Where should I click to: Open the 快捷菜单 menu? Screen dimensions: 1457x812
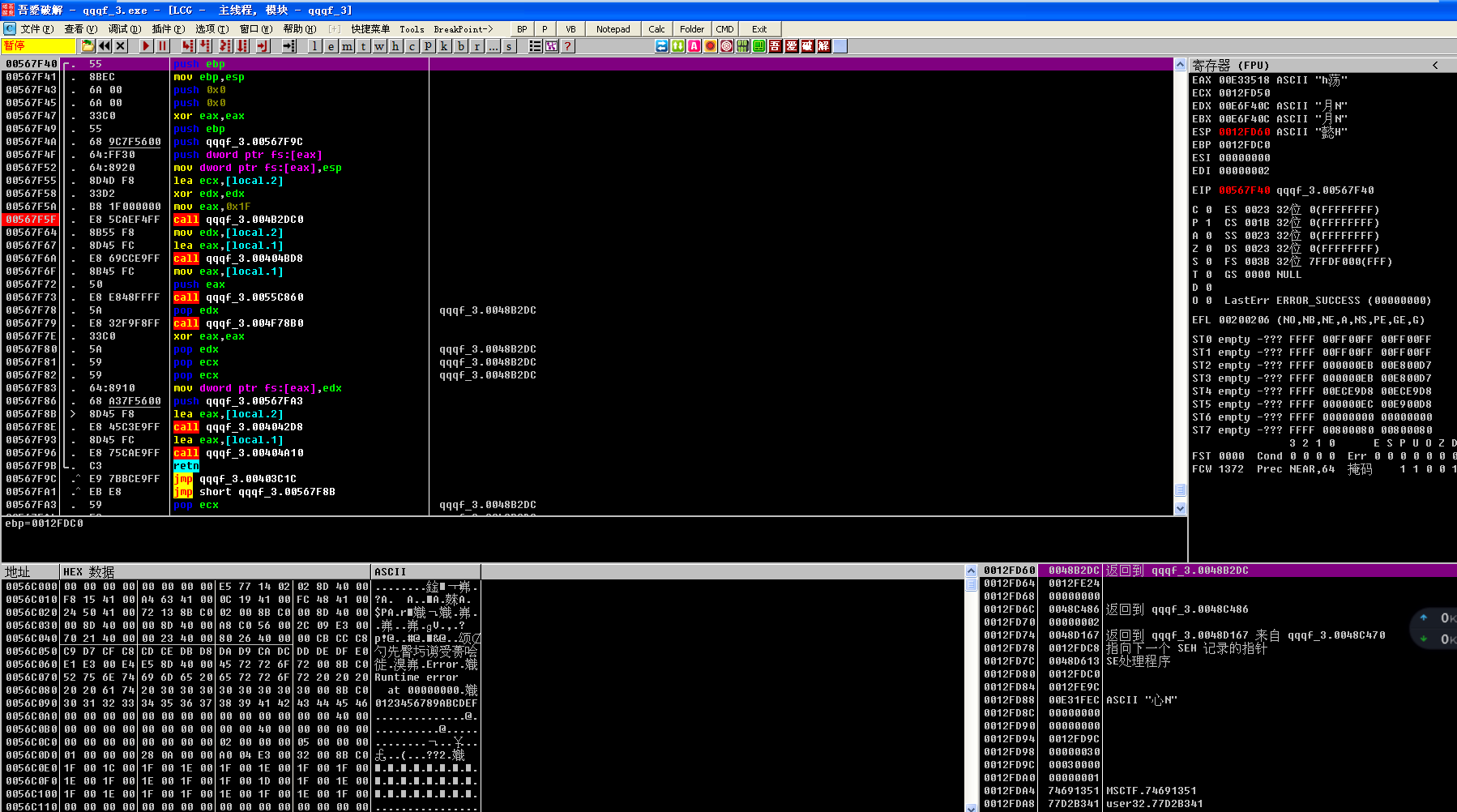(370, 29)
